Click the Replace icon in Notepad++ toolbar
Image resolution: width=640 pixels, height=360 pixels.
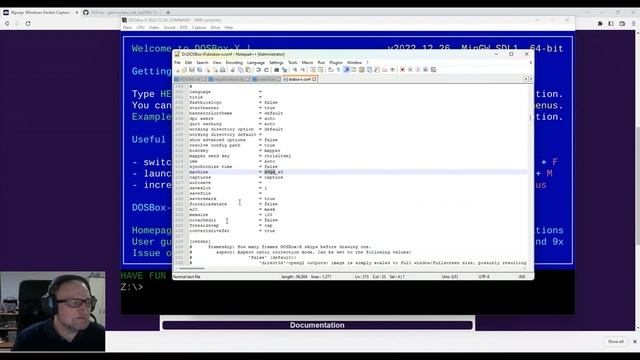[x=284, y=70]
